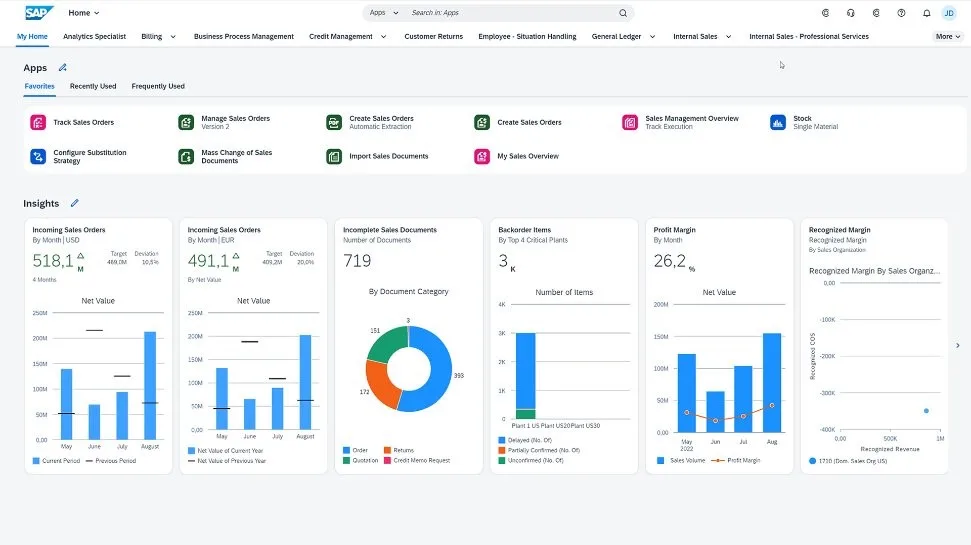The width and height of the screenshot is (971, 545).
Task: Switch to Frequently Used tab
Action: tap(158, 86)
